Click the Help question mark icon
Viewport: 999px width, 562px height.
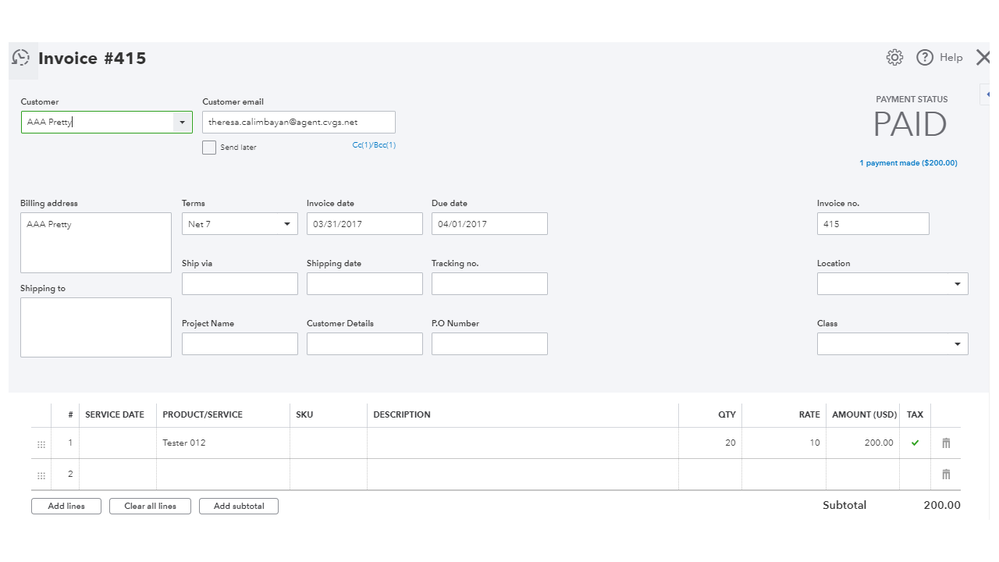point(924,58)
